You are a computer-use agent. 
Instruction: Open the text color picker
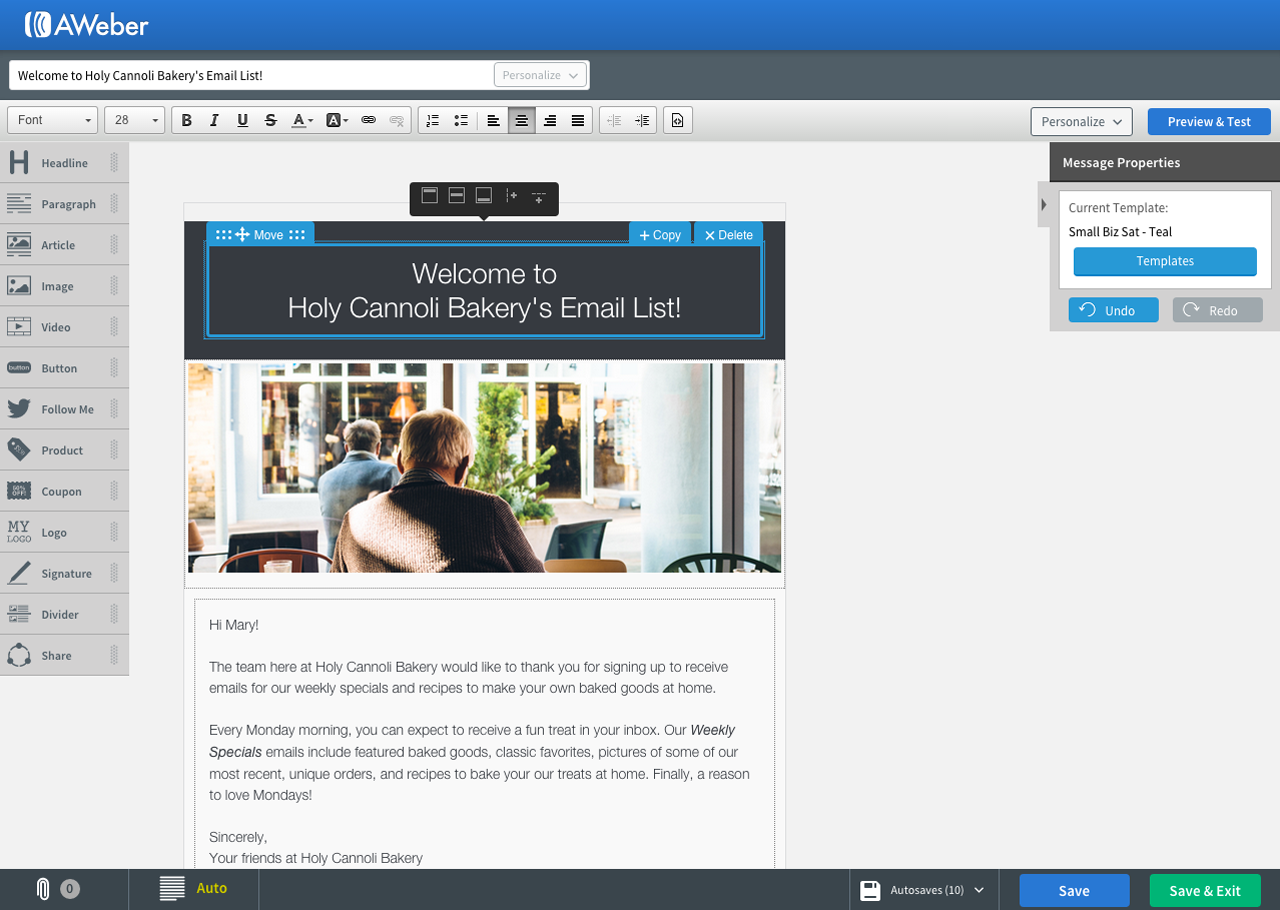pos(302,120)
